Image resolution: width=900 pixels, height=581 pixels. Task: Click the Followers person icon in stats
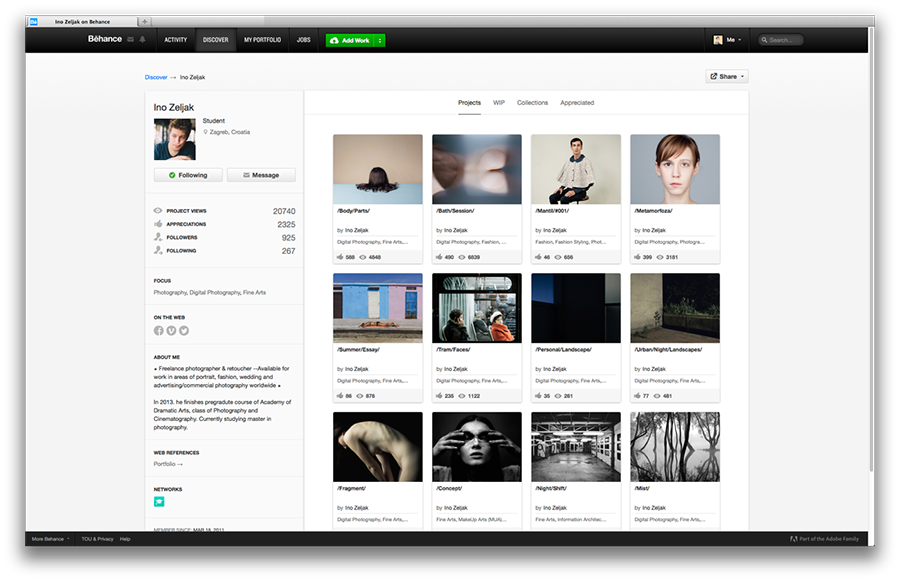click(x=158, y=237)
